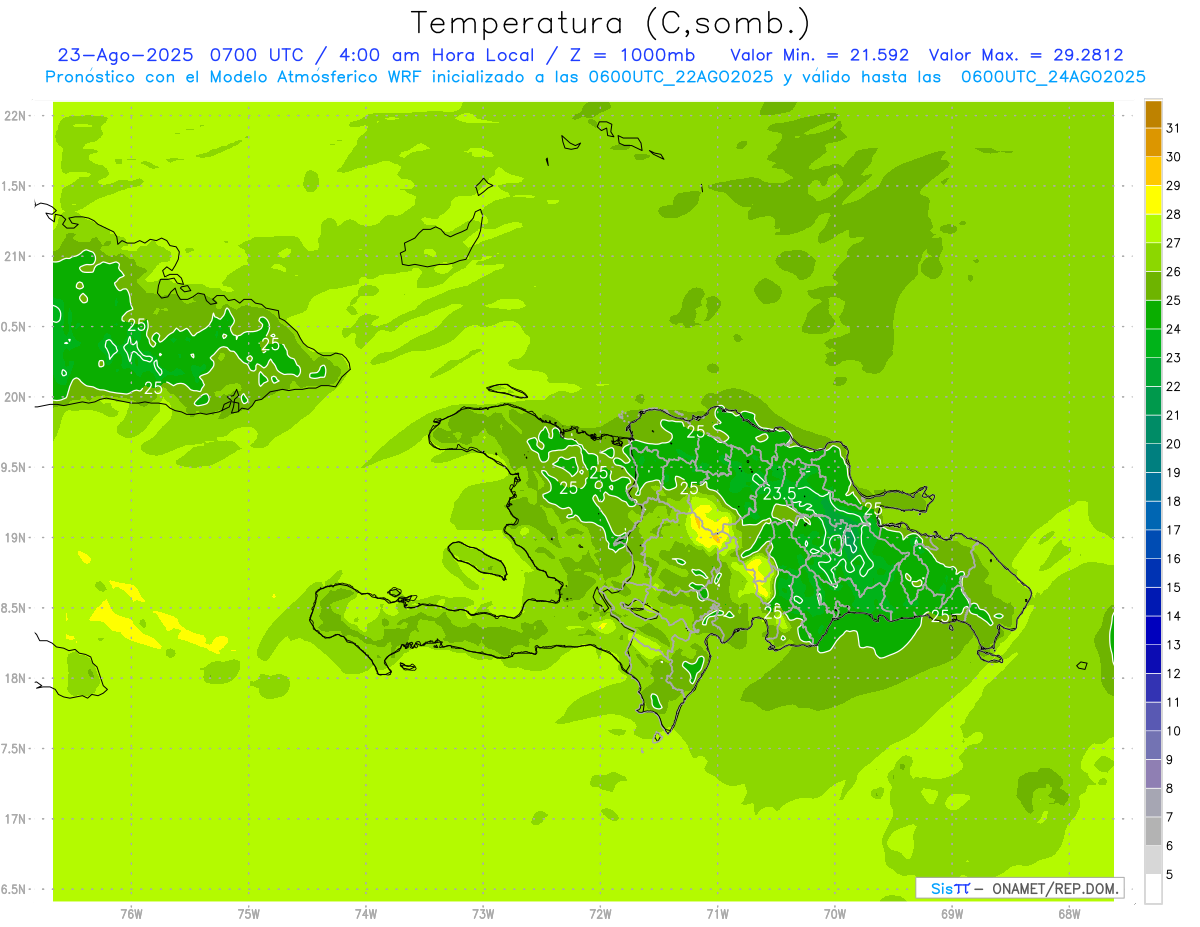Click the "16" value on the color scale
The image size is (1200, 927).
point(1174,559)
